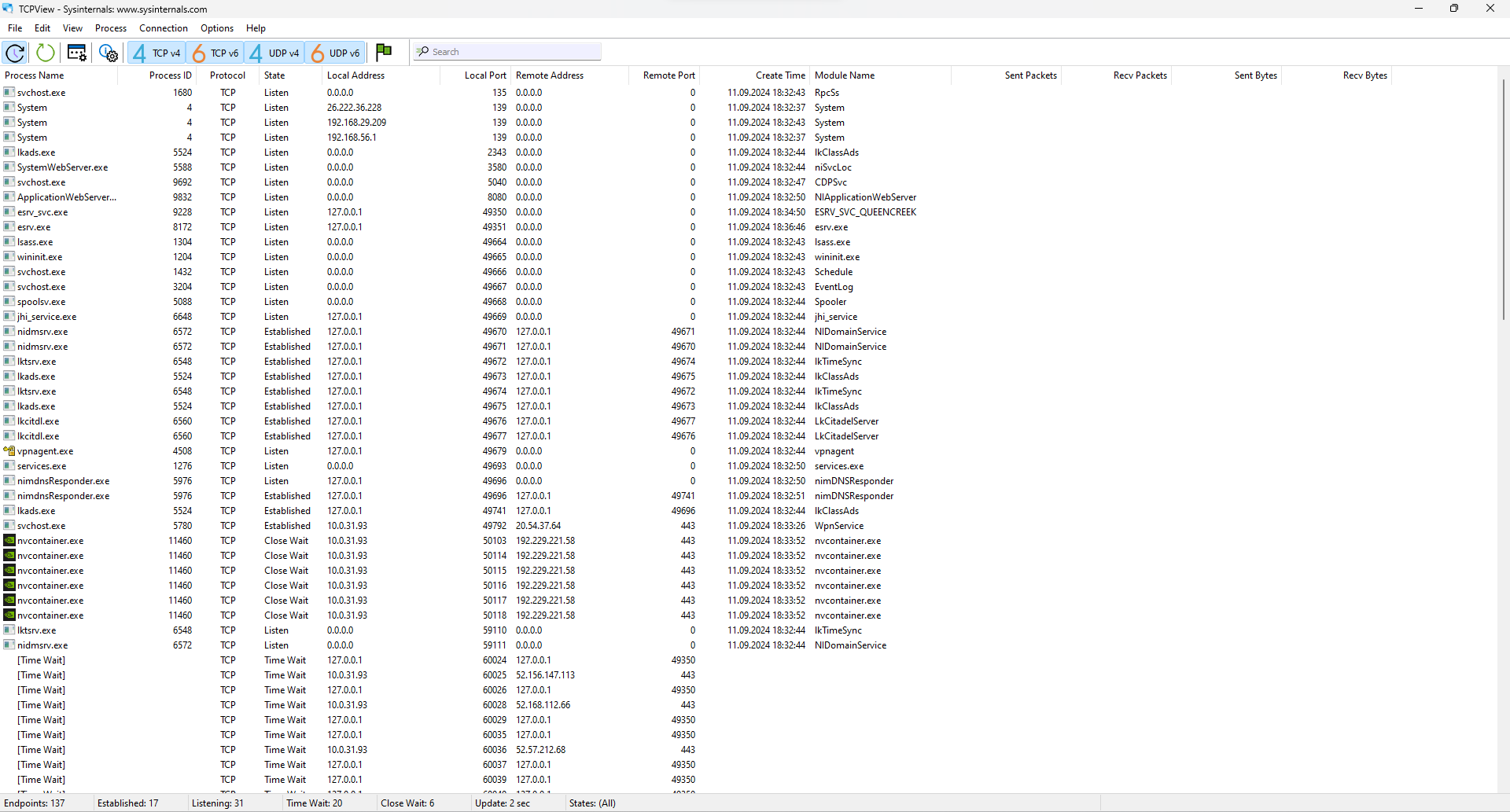Toggle the TCP v4 filter
This screenshot has height=812, width=1510.
[157, 53]
